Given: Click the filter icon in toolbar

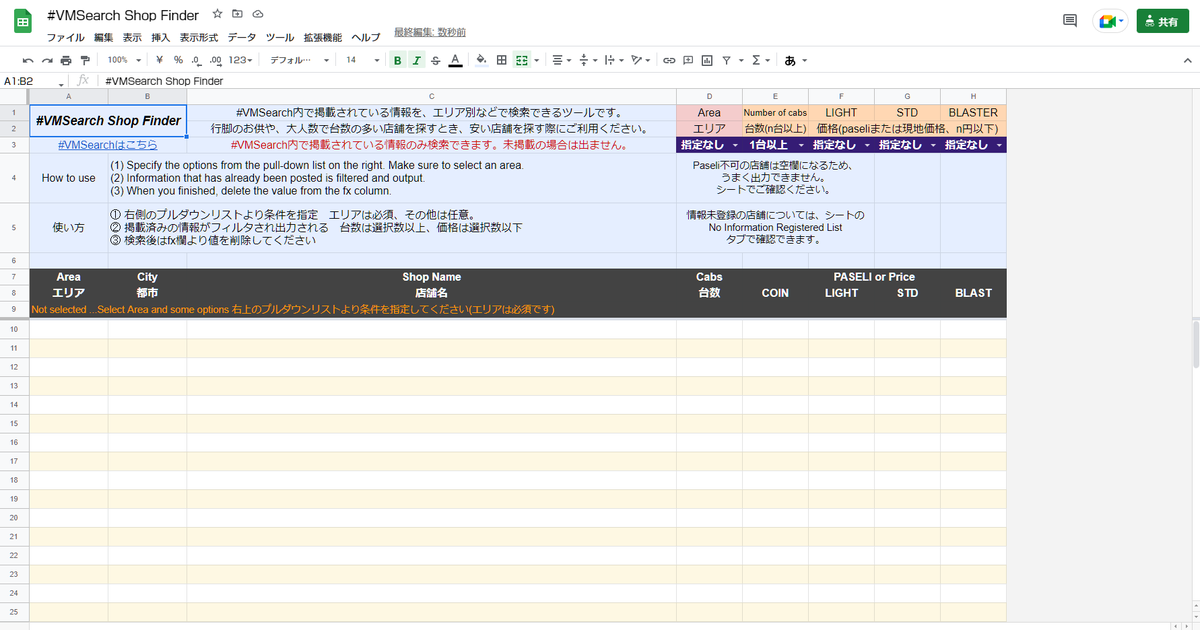Looking at the screenshot, I should [x=726, y=60].
